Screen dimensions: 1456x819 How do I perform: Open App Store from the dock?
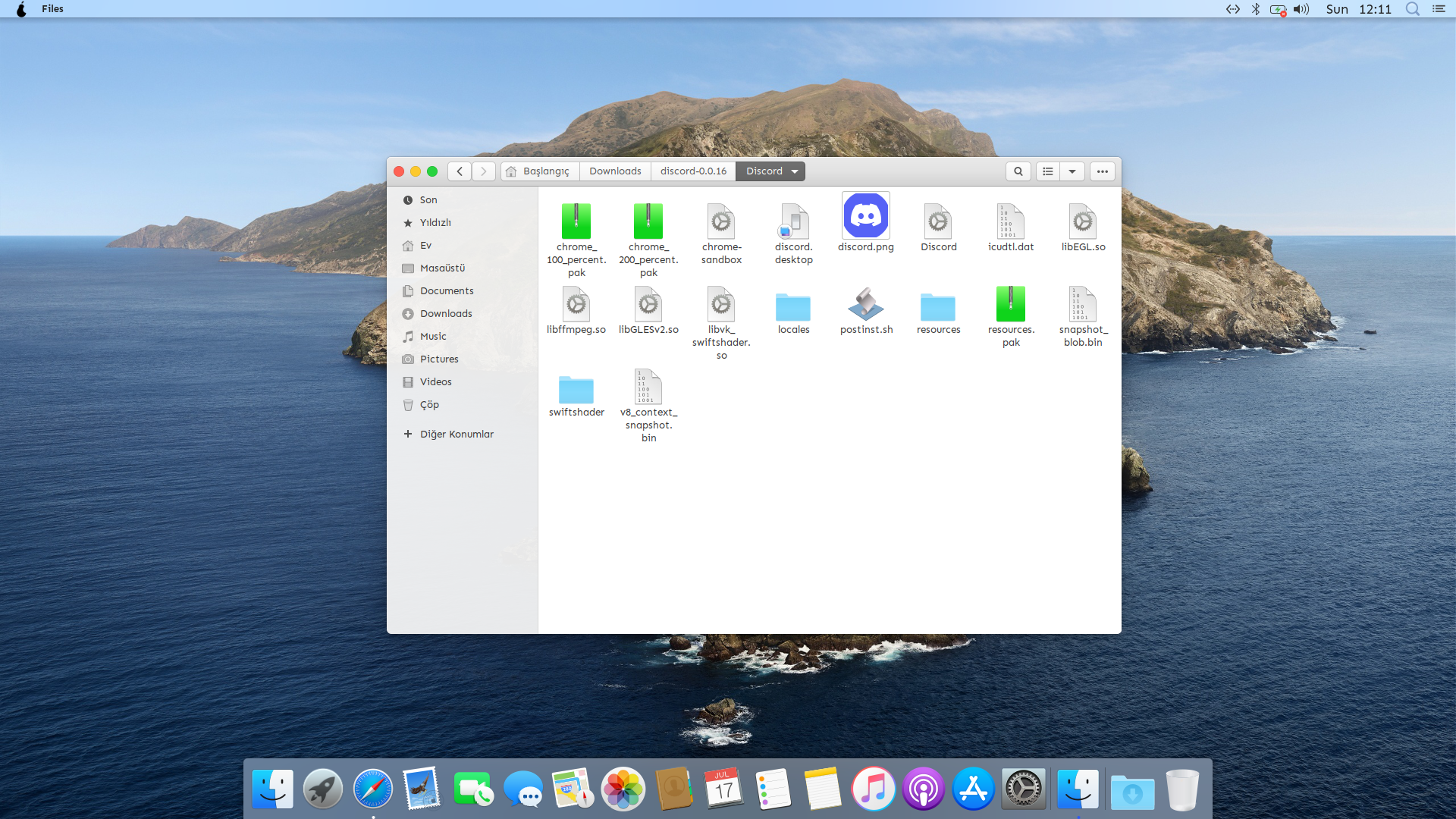pyautogui.click(x=974, y=789)
